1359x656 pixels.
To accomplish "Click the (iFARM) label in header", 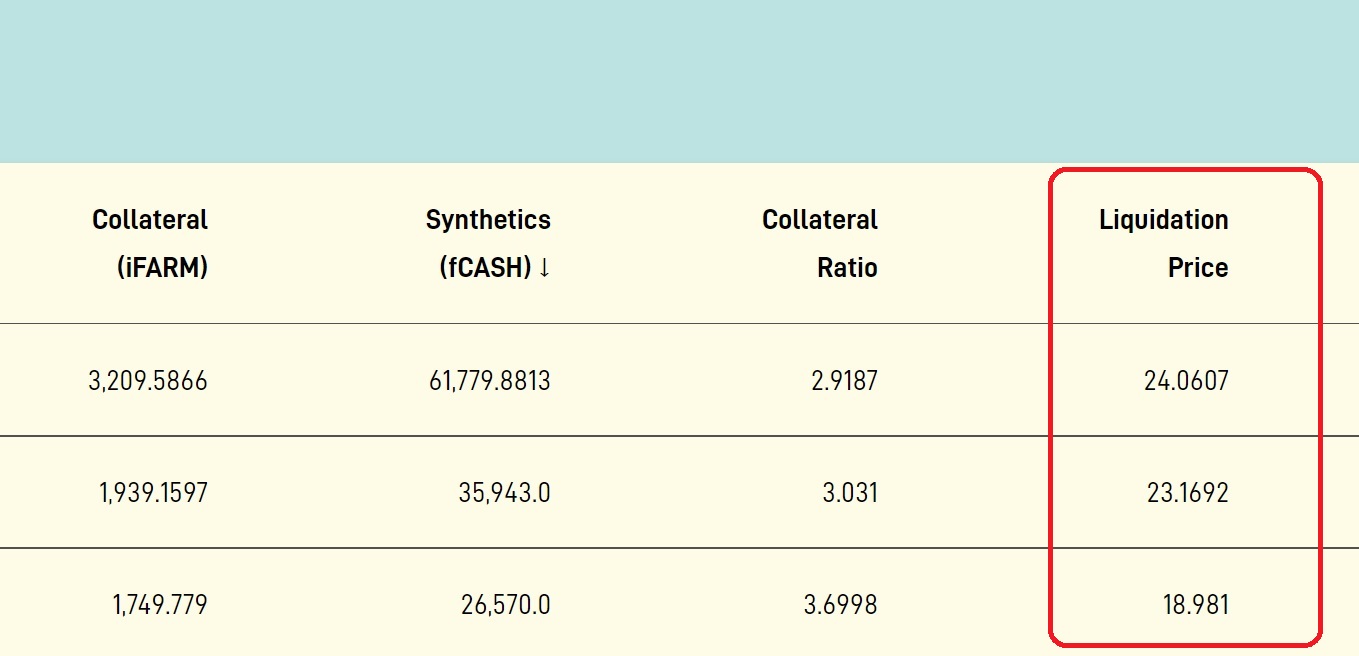I will [162, 268].
